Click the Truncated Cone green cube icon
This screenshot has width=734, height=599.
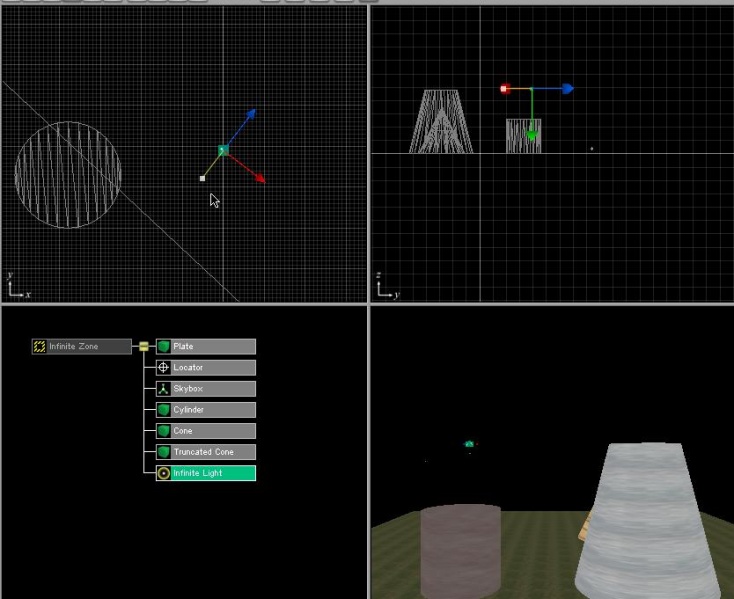[x=164, y=452]
